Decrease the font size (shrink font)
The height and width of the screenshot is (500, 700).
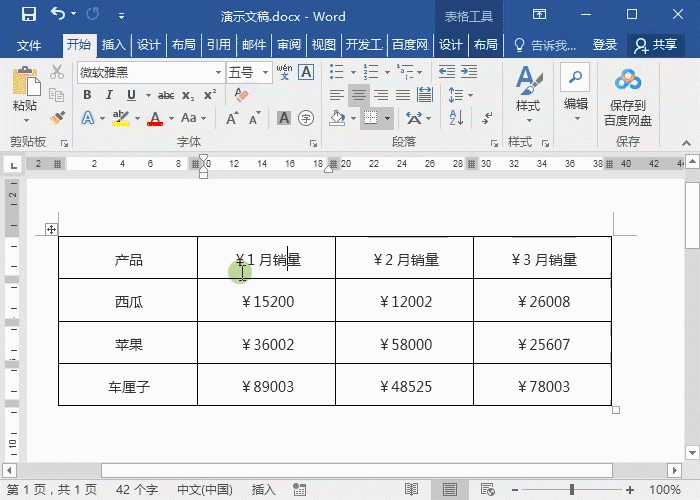point(254,118)
